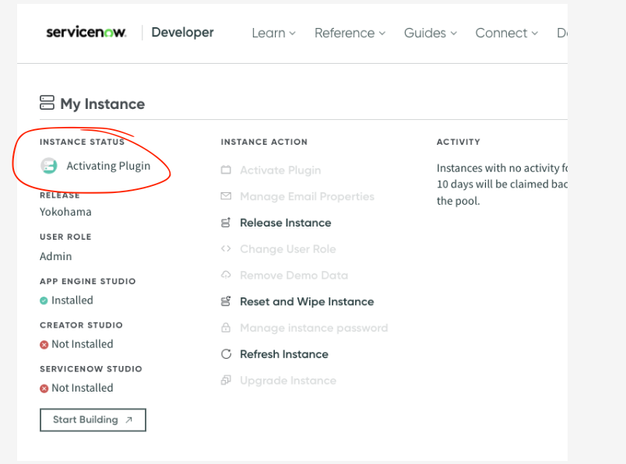Click the Manage instance password lock icon

tap(226, 328)
